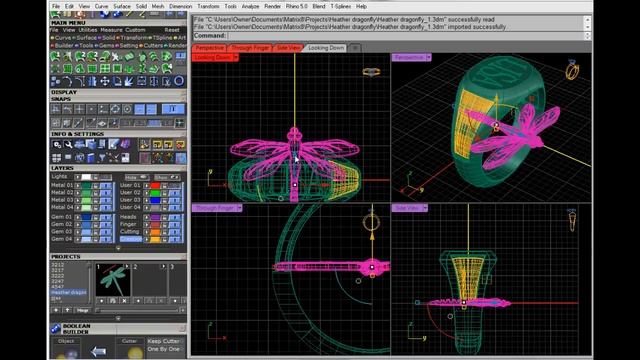Toggle the center circle object snap
Screen dimensions: 640x360
click(127, 109)
